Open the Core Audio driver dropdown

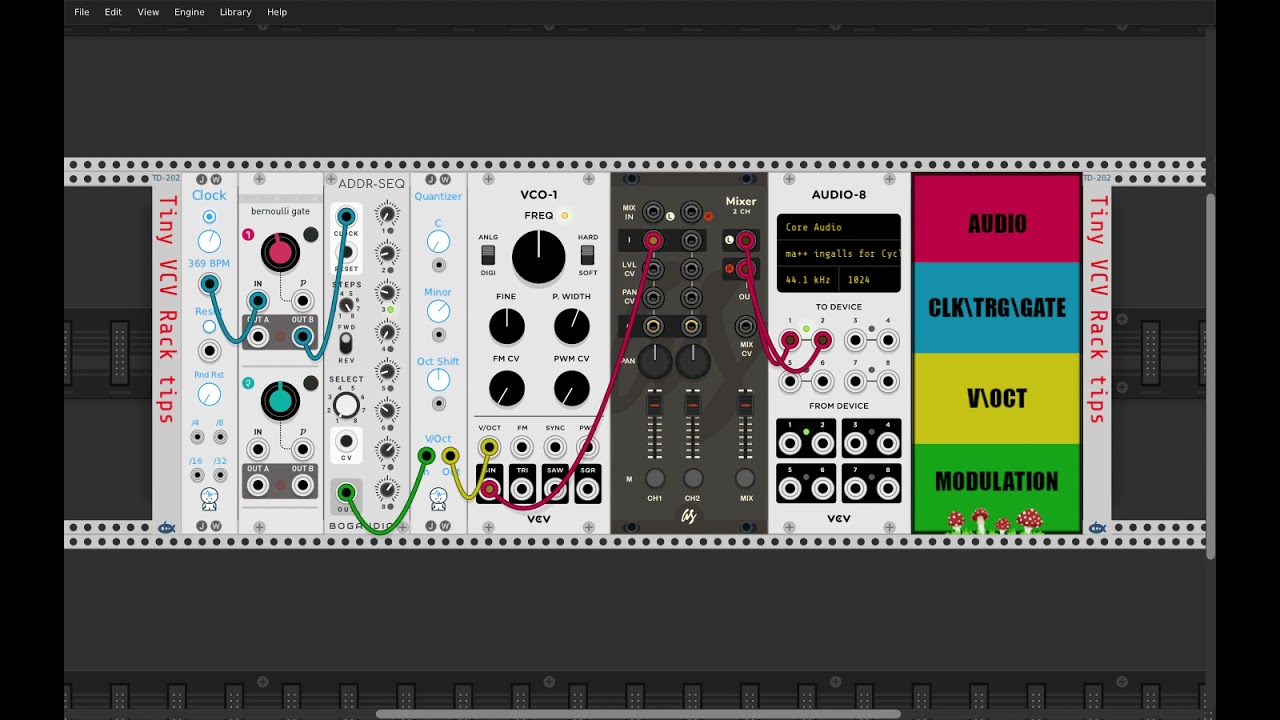pos(838,227)
